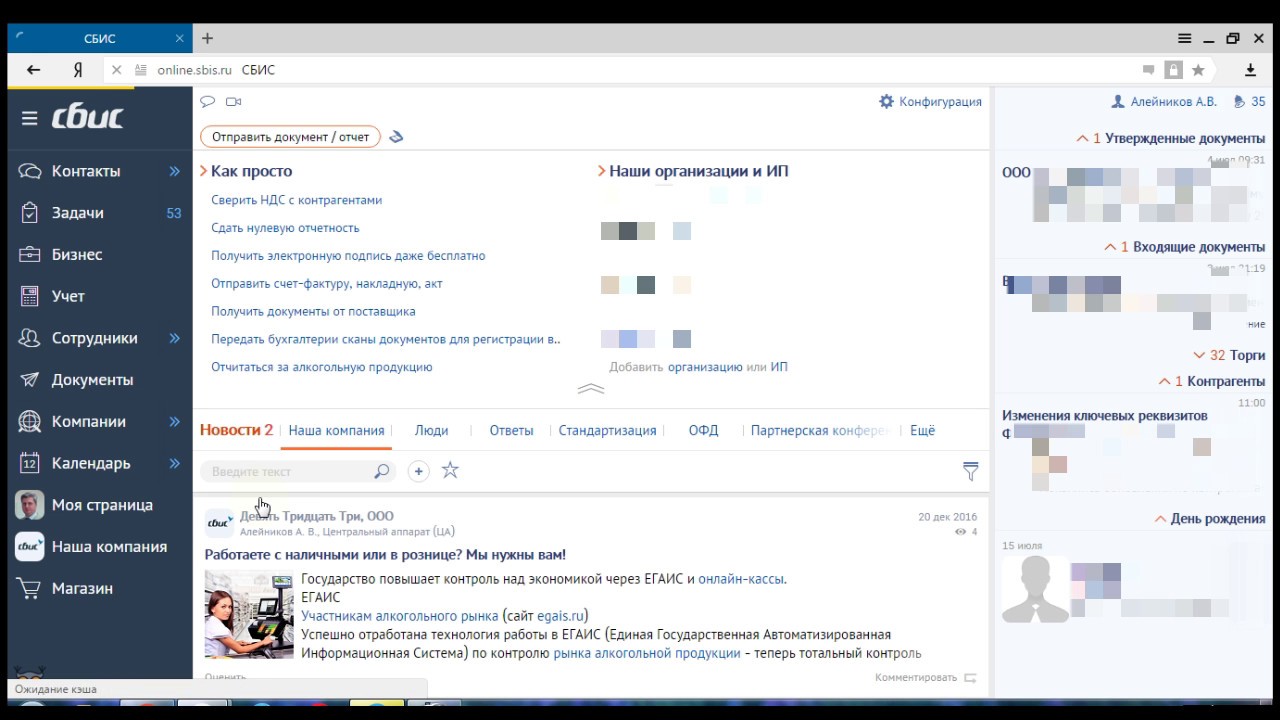Expand the Календарь submenu arrows

click(174, 463)
